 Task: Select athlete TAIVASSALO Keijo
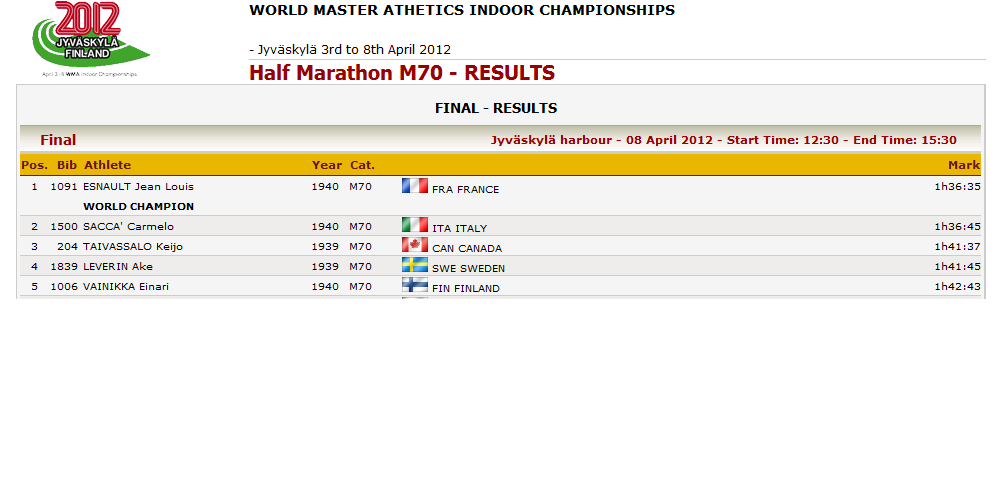133,246
